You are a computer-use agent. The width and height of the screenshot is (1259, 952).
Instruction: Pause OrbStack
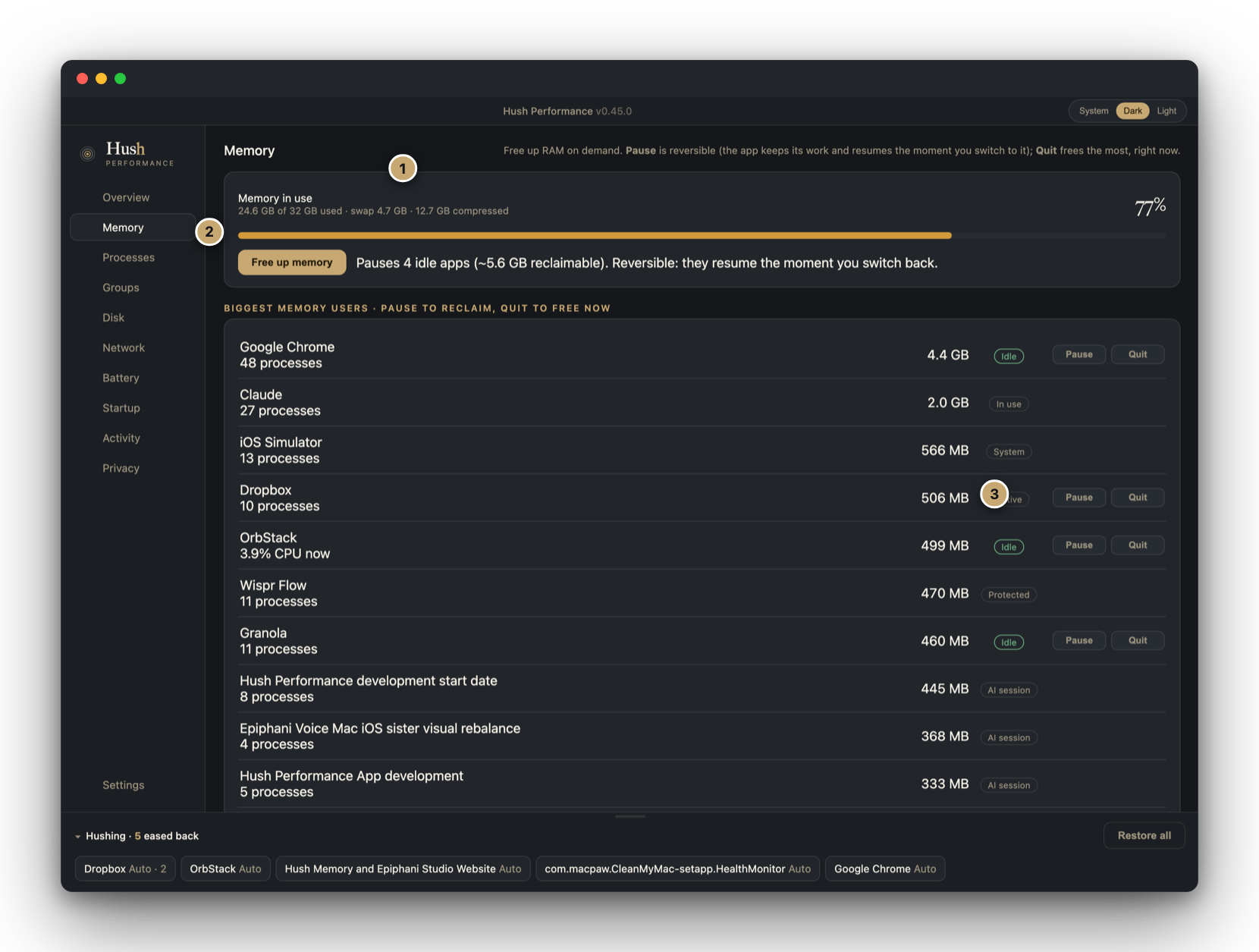(x=1078, y=545)
